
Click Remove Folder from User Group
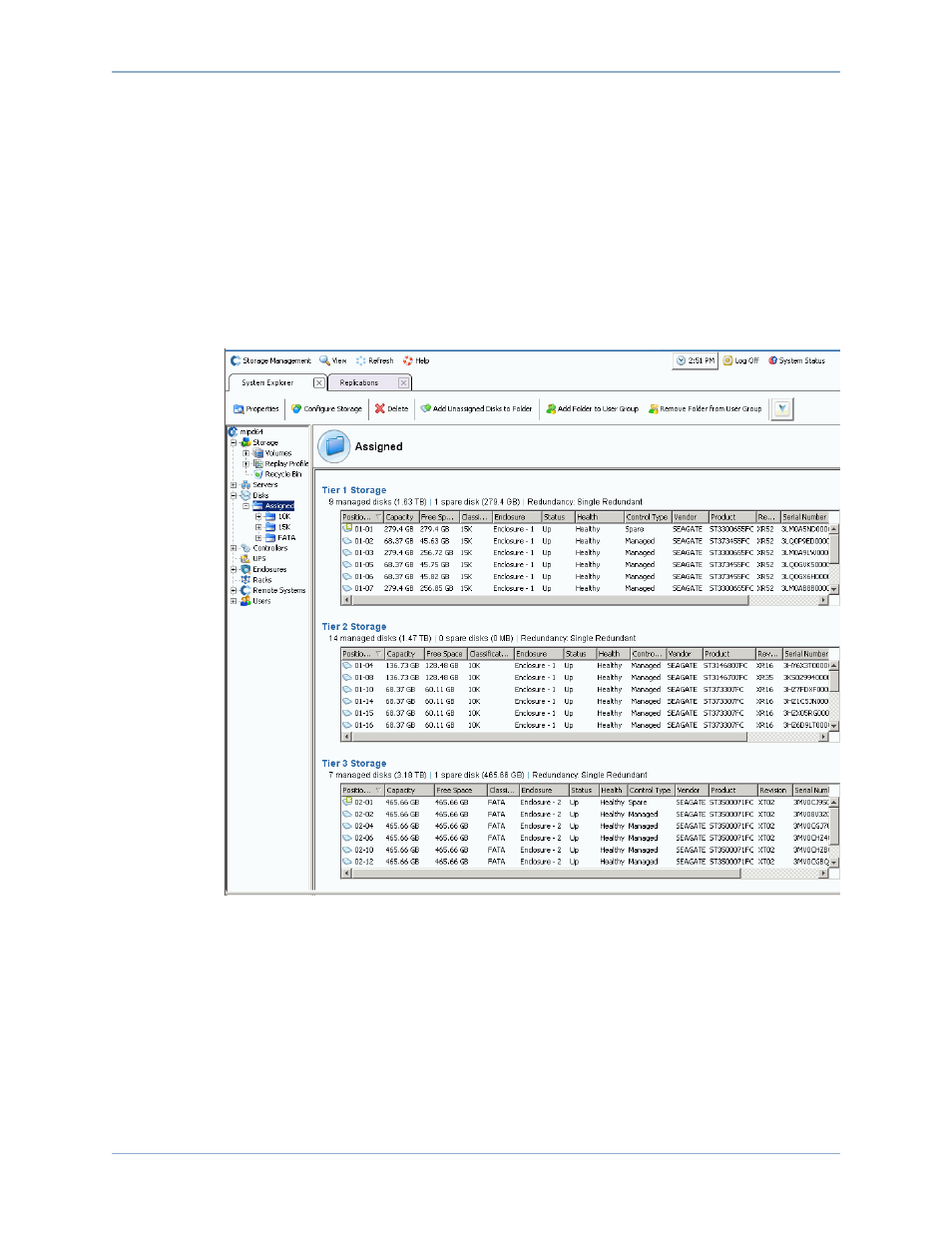click(705, 408)
